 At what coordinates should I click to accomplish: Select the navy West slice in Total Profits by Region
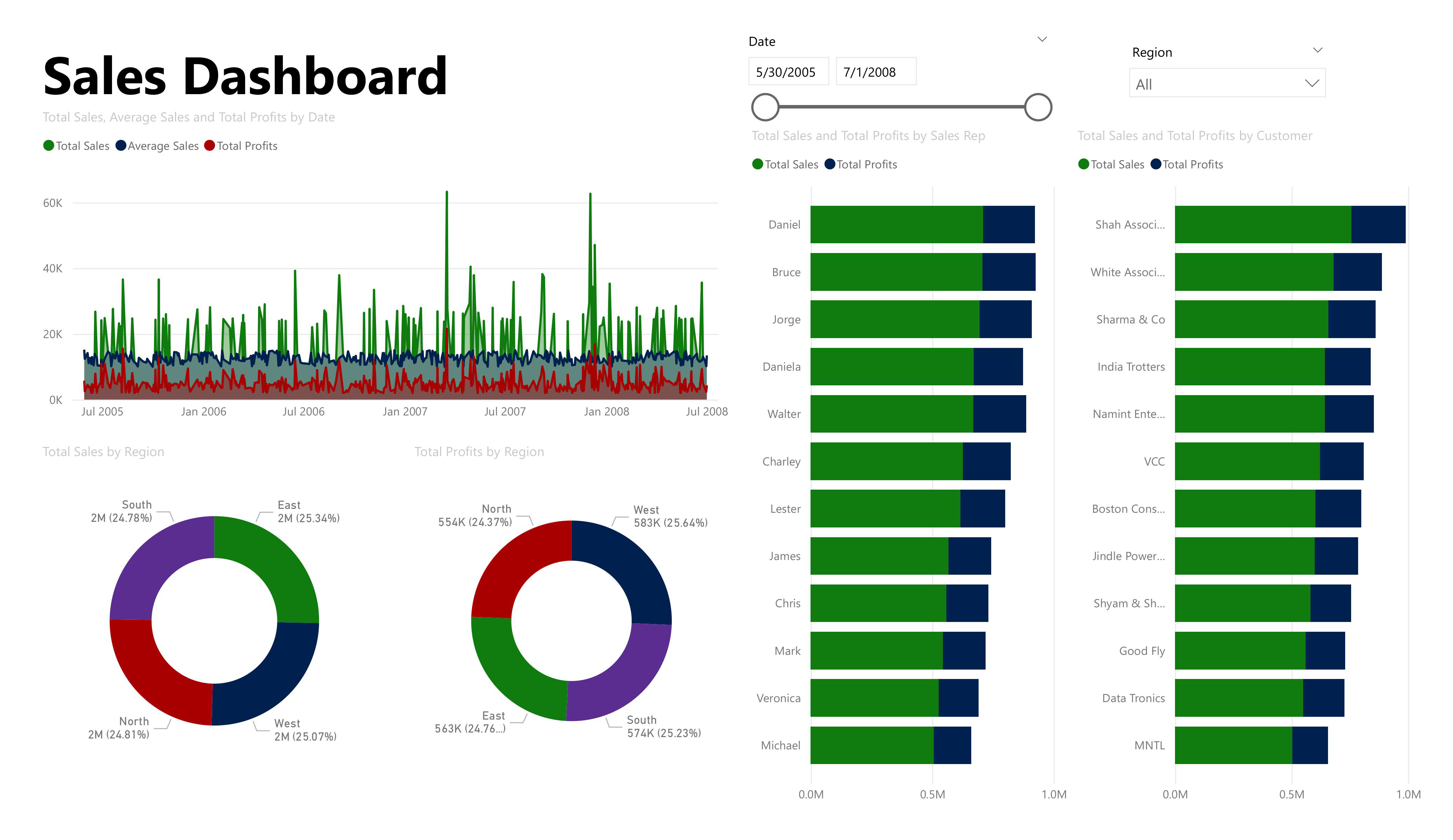[x=628, y=565]
